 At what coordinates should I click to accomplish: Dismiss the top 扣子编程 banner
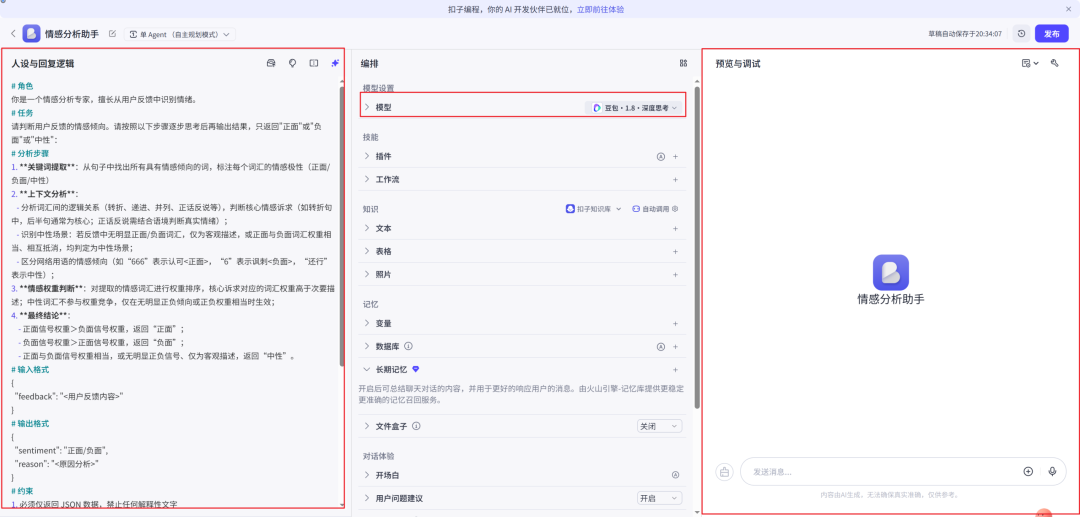tap(1068, 10)
